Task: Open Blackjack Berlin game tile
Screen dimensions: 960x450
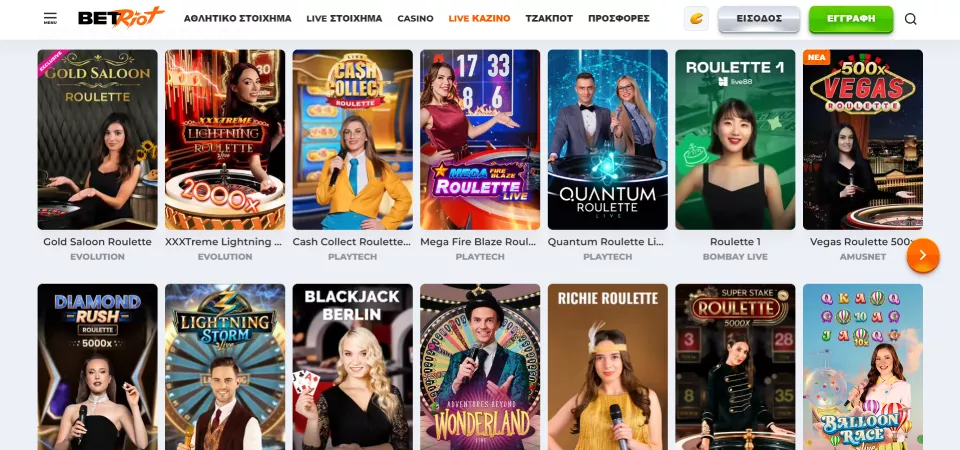Action: click(x=353, y=367)
